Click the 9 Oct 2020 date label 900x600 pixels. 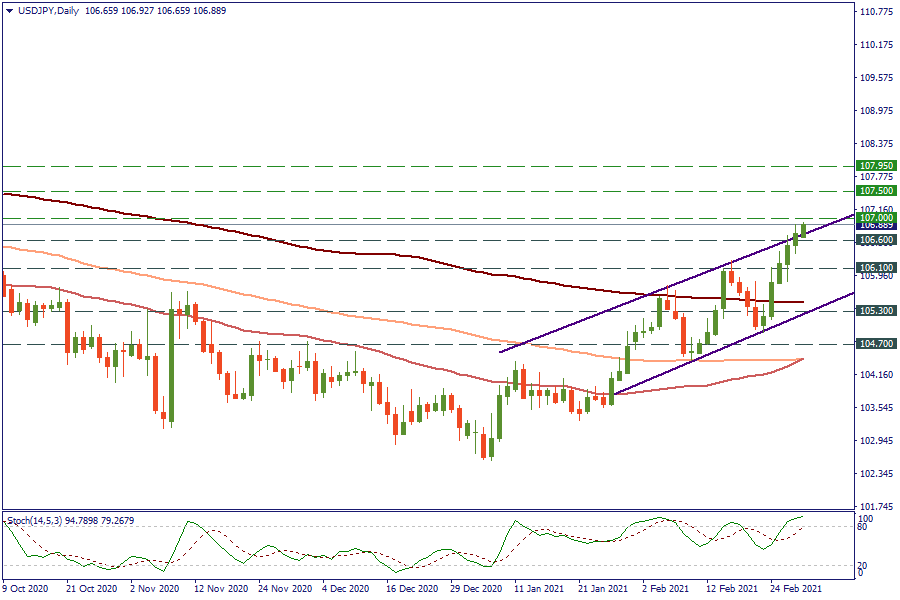pyautogui.click(x=24, y=590)
